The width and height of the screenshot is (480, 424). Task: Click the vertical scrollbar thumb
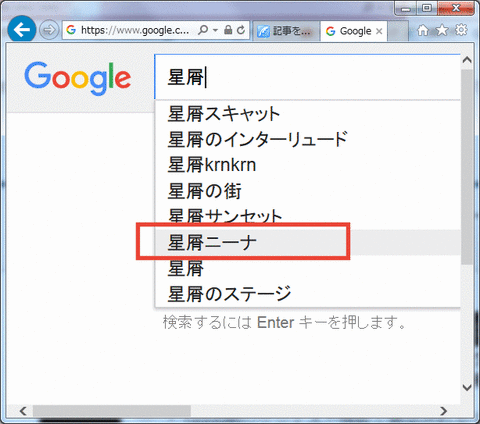click(467, 167)
